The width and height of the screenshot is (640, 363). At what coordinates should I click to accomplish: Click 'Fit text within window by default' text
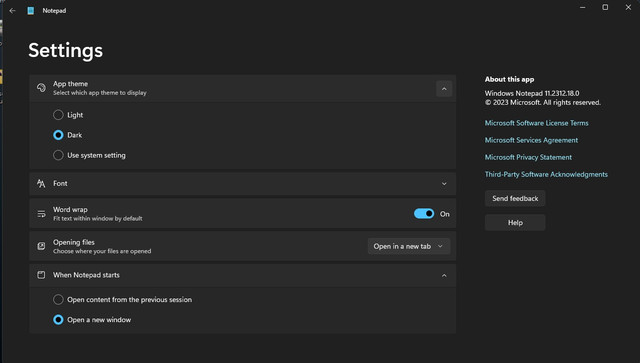click(x=98, y=218)
